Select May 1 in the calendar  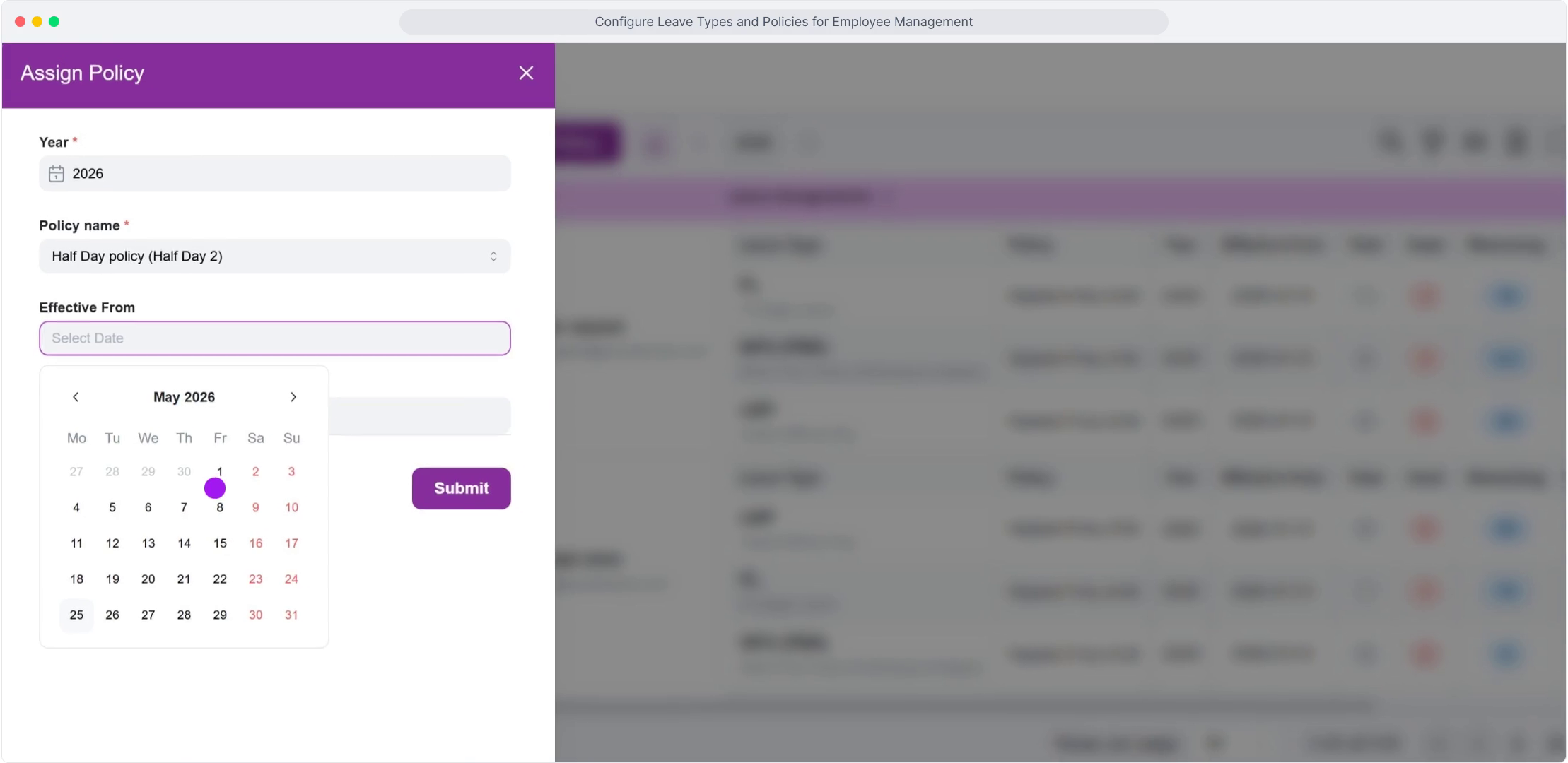[x=220, y=471]
